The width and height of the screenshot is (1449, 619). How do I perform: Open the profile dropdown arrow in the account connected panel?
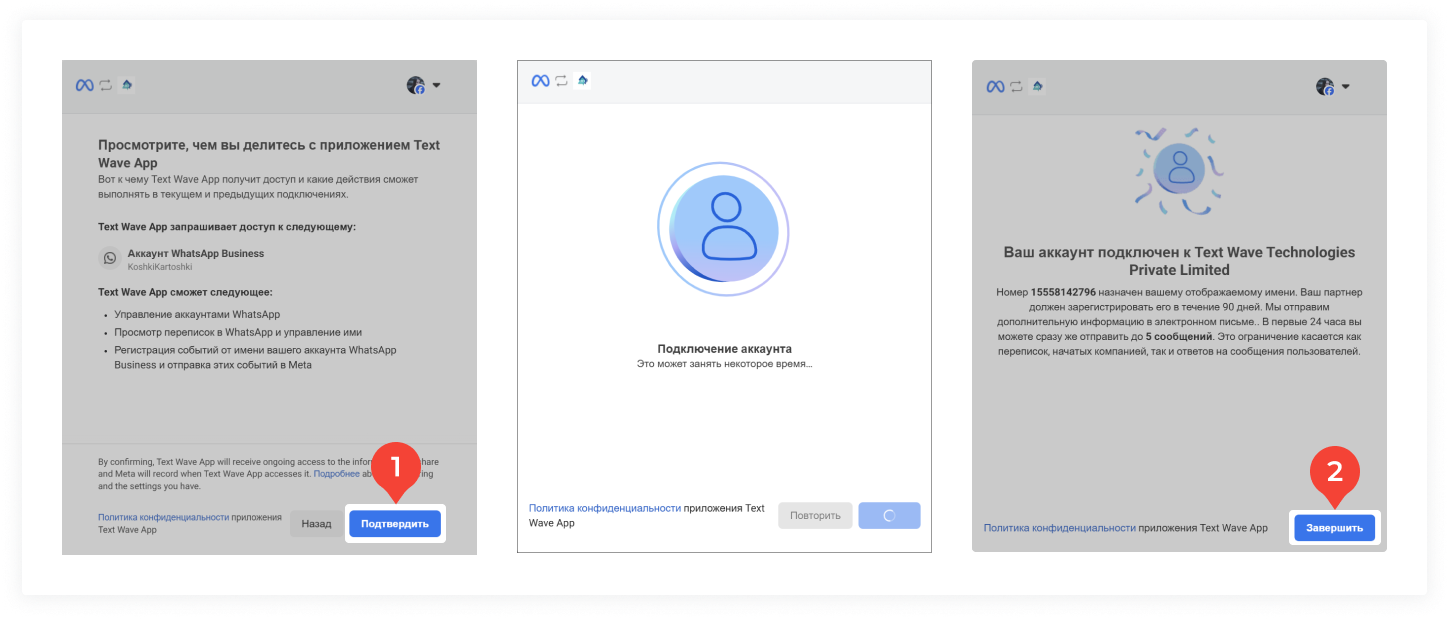pos(1346,87)
